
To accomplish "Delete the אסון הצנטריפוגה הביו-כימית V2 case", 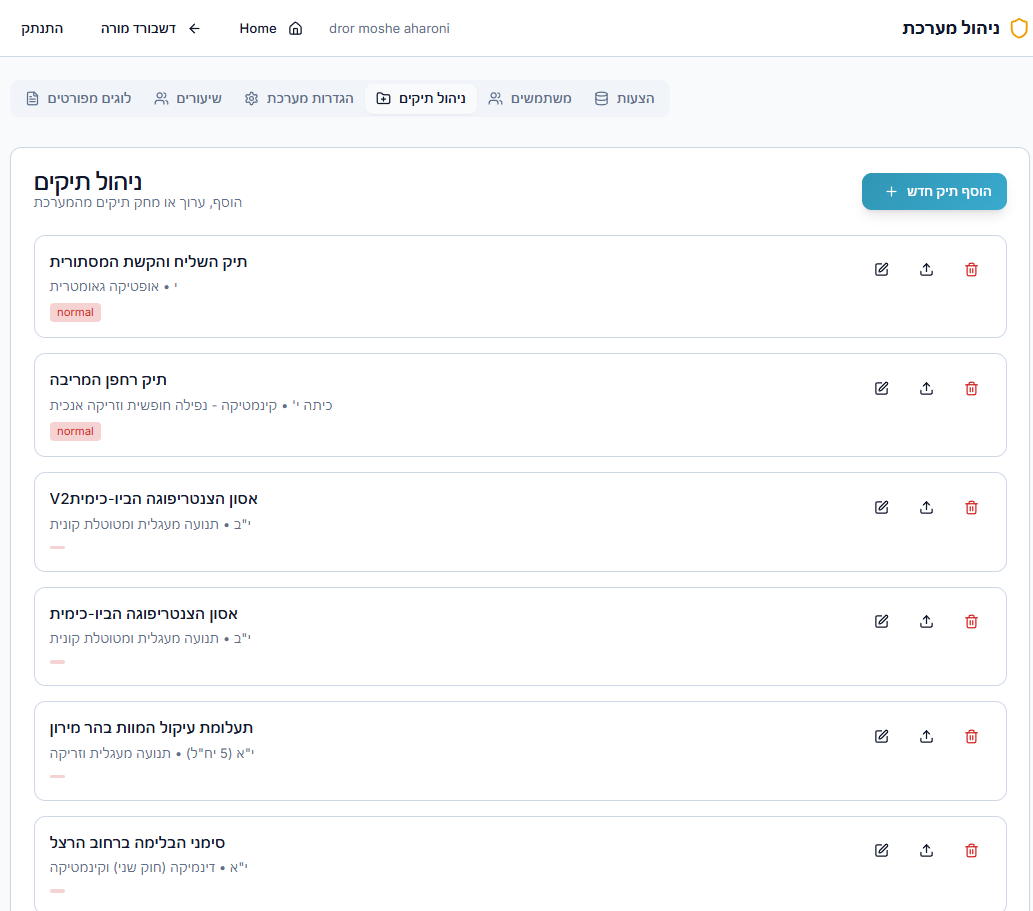I will 971,507.
